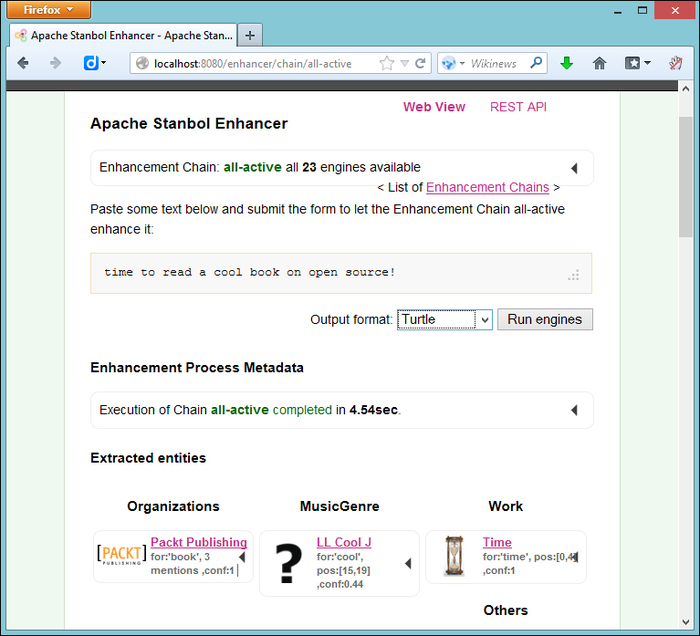Image resolution: width=700 pixels, height=636 pixels.
Task: Click the Work column heading
Action: [505, 506]
